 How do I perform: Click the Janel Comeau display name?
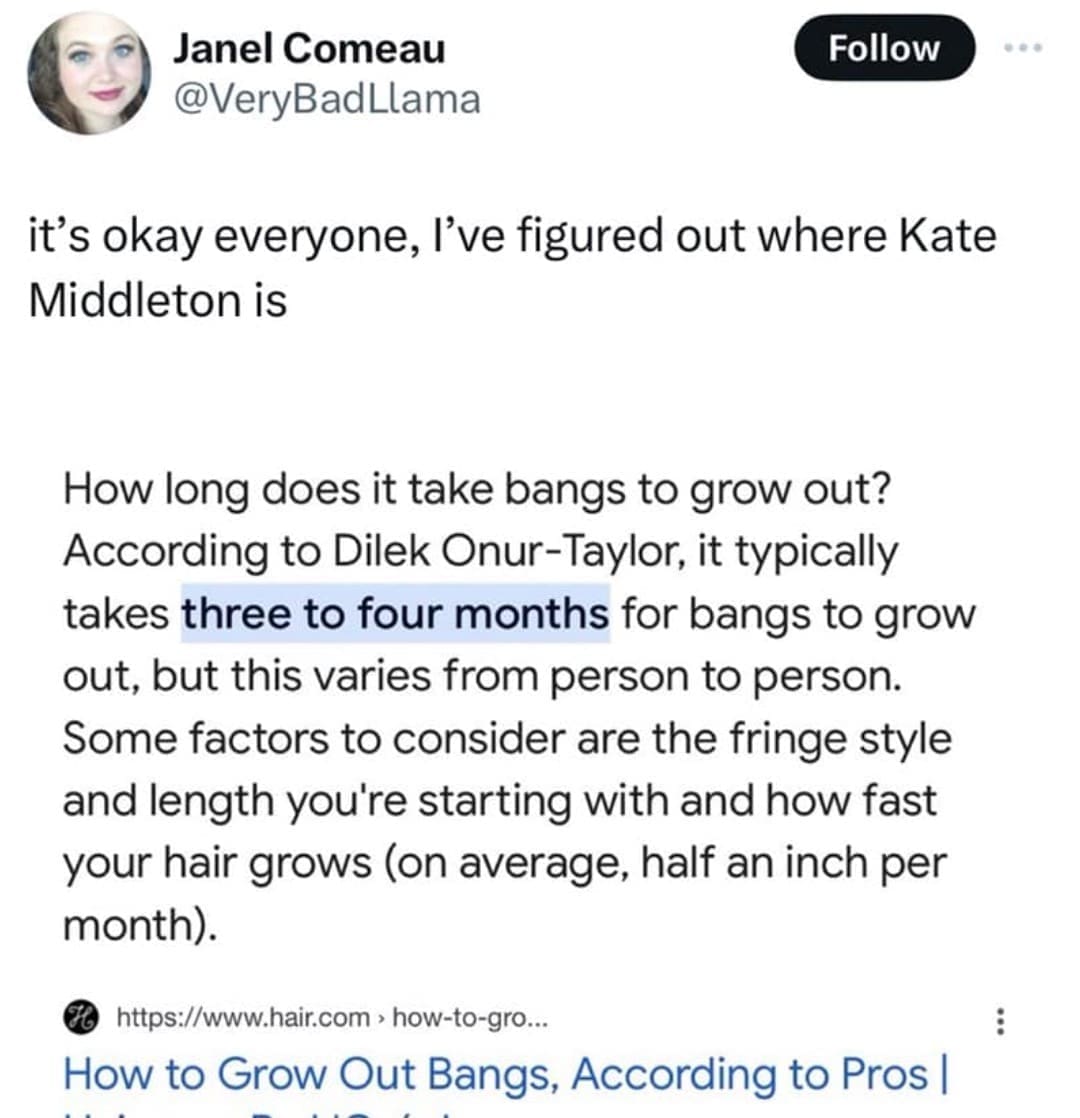pyautogui.click(x=309, y=48)
